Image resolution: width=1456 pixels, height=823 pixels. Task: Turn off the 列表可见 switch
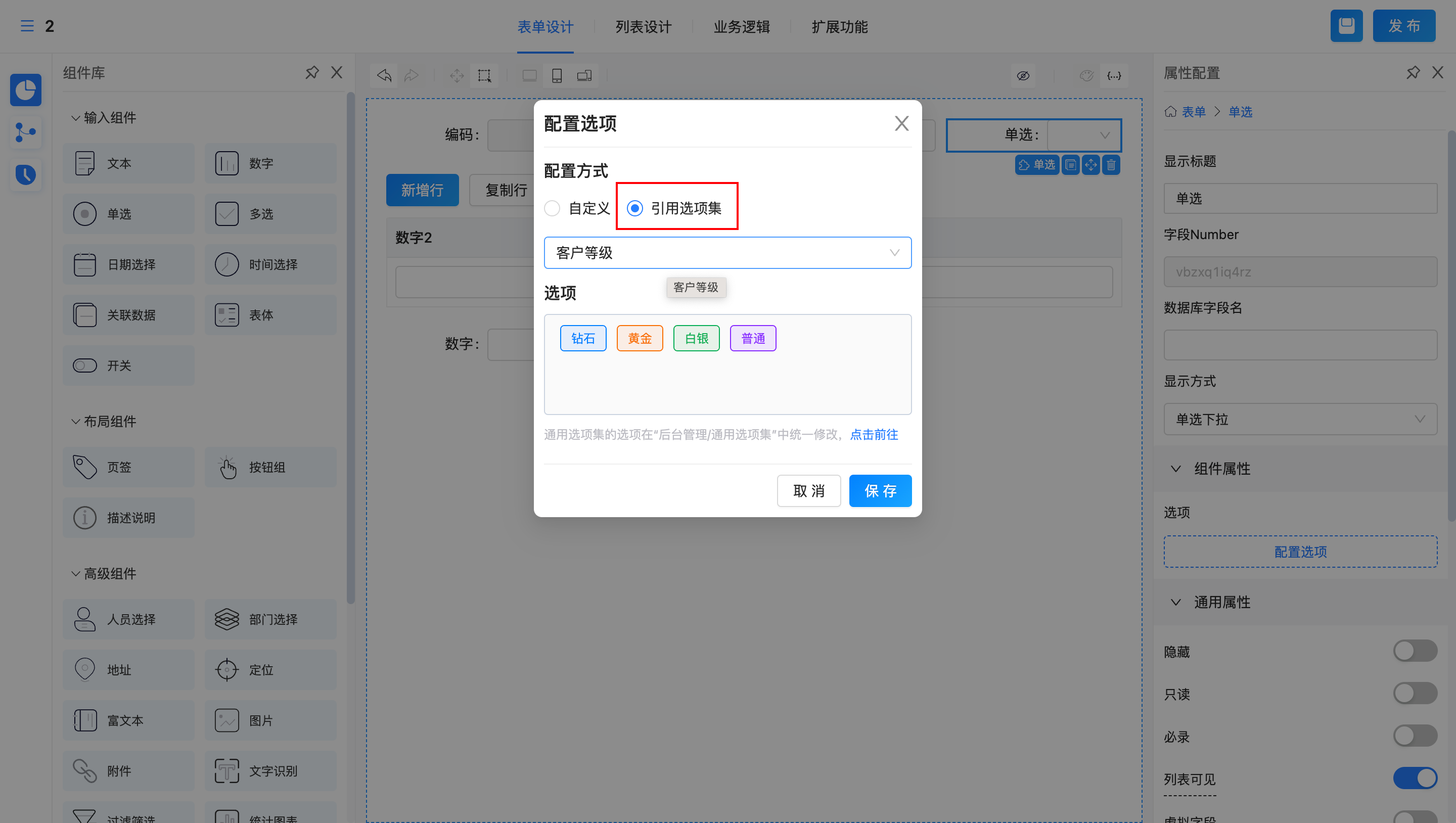point(1415,778)
